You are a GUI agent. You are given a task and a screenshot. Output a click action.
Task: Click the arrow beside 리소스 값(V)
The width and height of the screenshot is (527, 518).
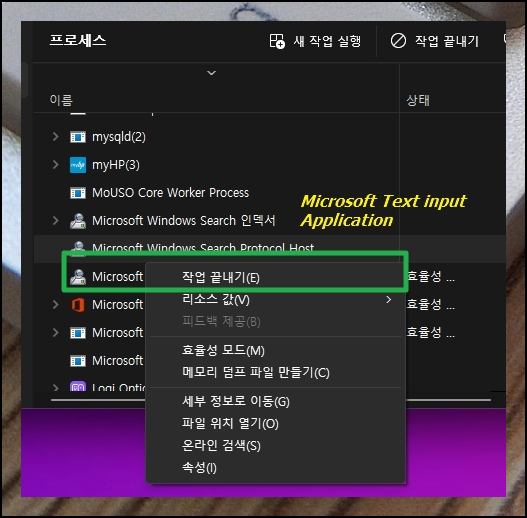pyautogui.click(x=389, y=299)
